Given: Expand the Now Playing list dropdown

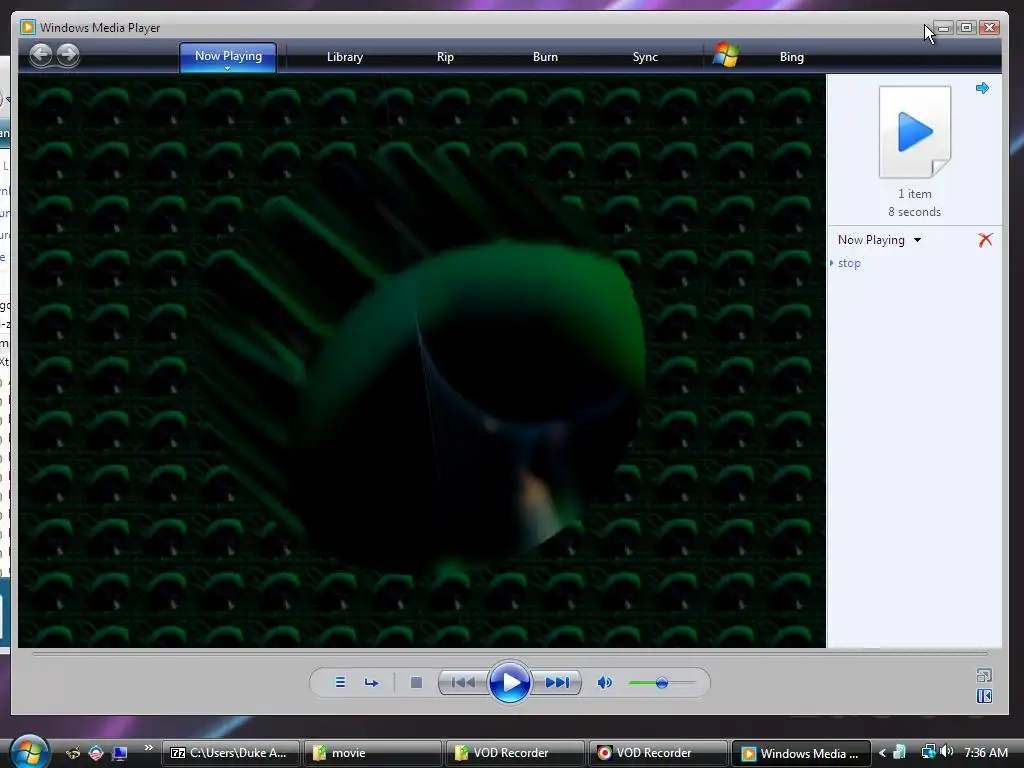Looking at the screenshot, I should (x=918, y=240).
